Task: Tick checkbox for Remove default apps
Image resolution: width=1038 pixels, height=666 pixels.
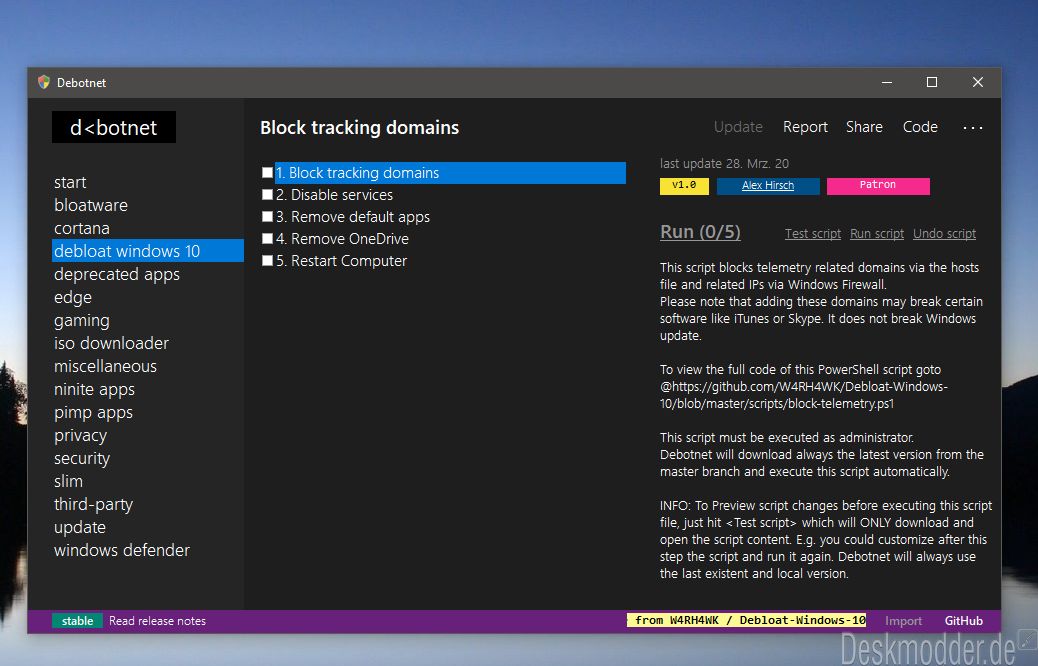Action: tap(267, 216)
